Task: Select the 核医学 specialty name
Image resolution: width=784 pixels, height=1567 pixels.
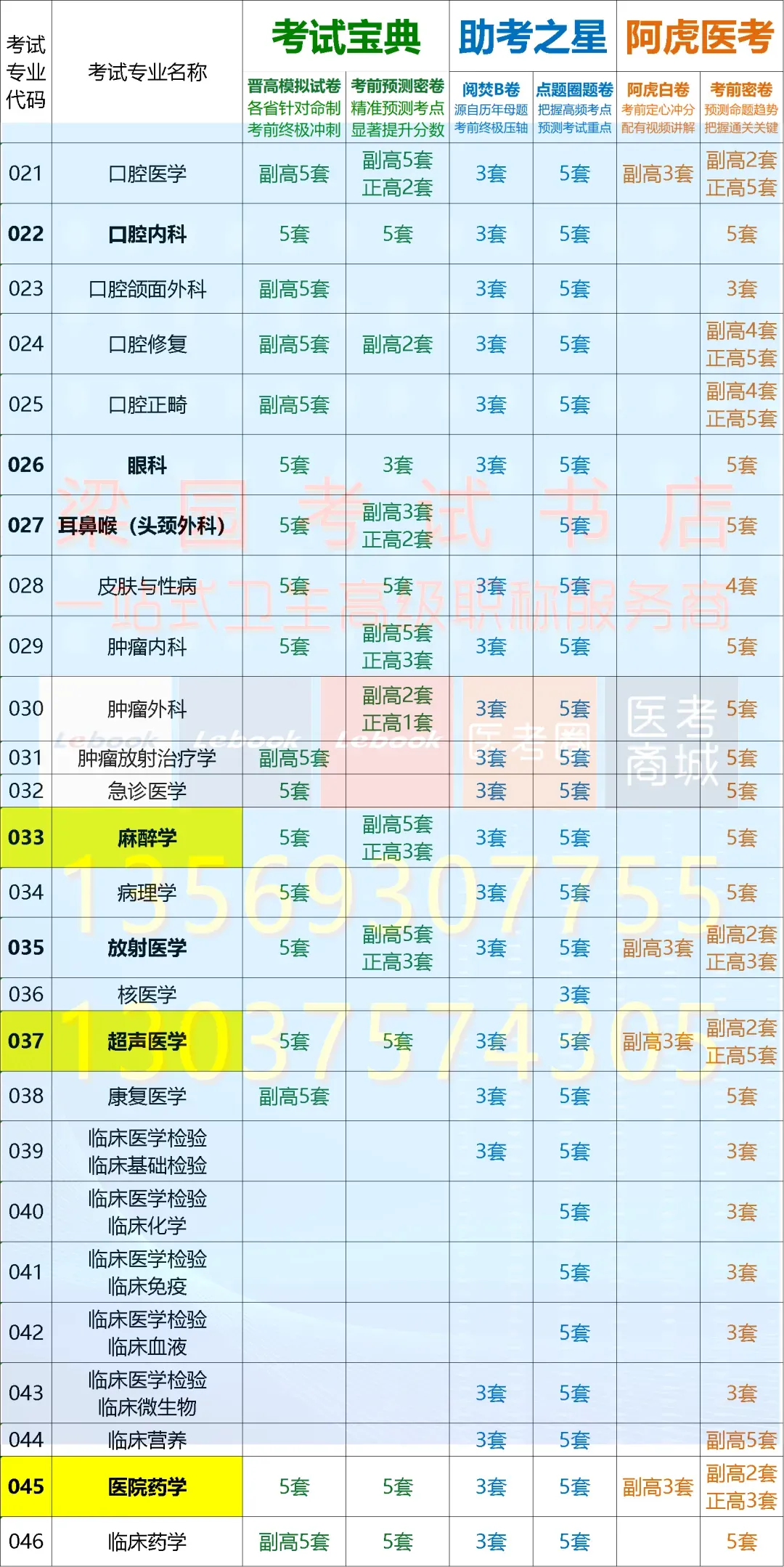Action: pyautogui.click(x=147, y=994)
